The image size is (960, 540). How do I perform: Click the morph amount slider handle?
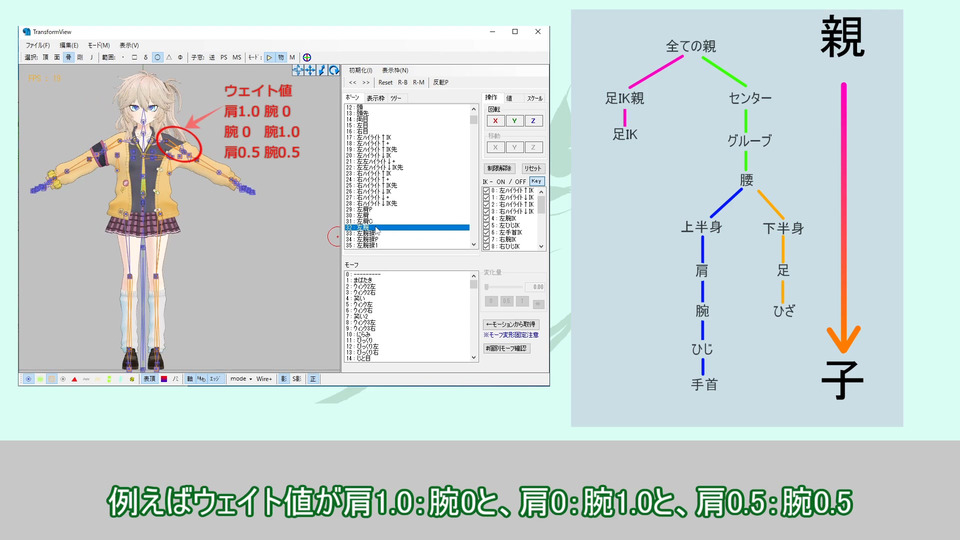pyautogui.click(x=487, y=287)
